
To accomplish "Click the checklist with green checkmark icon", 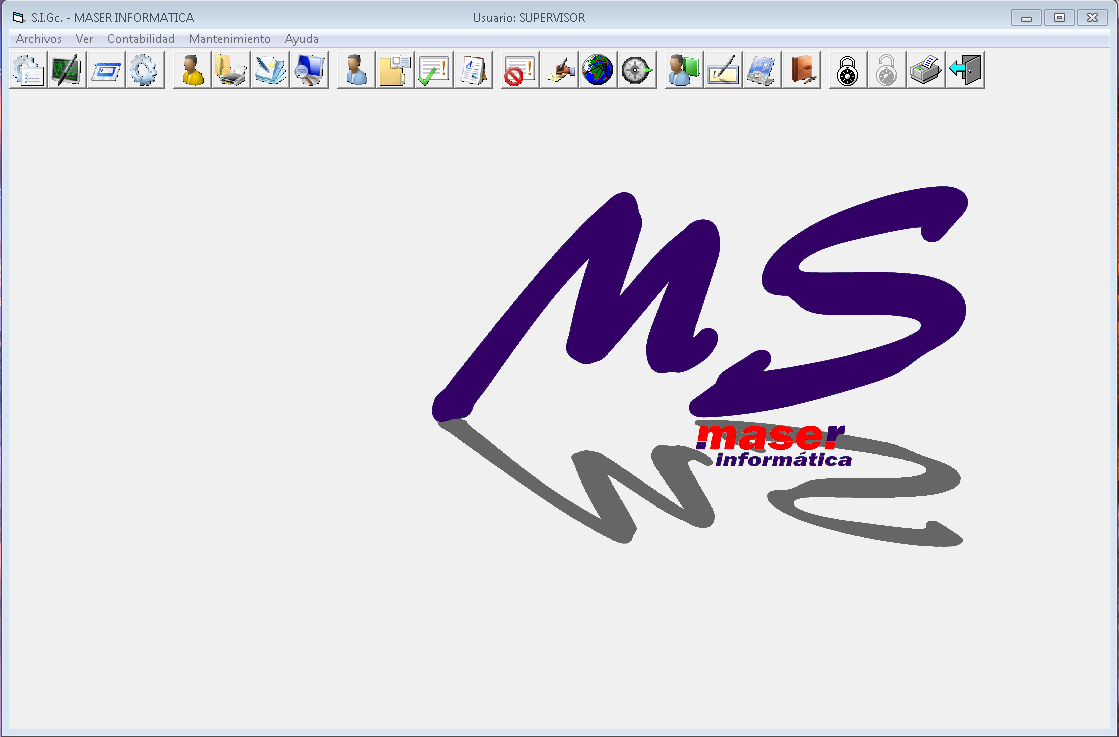I will 434,70.
